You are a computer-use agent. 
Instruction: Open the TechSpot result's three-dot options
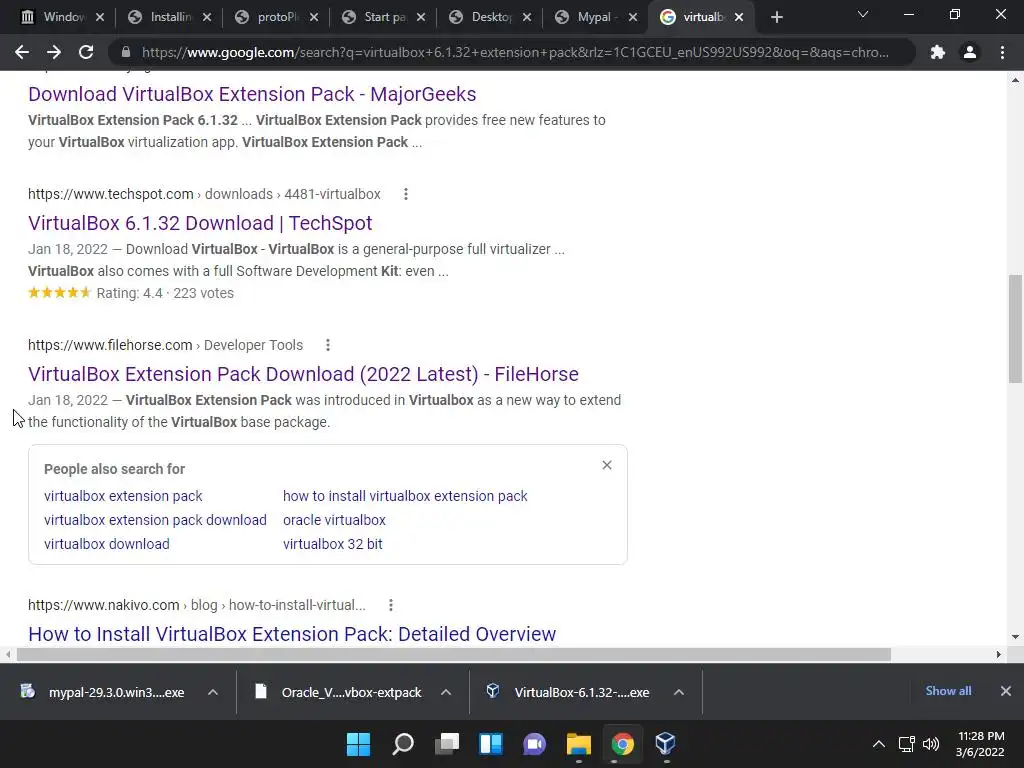tap(406, 194)
